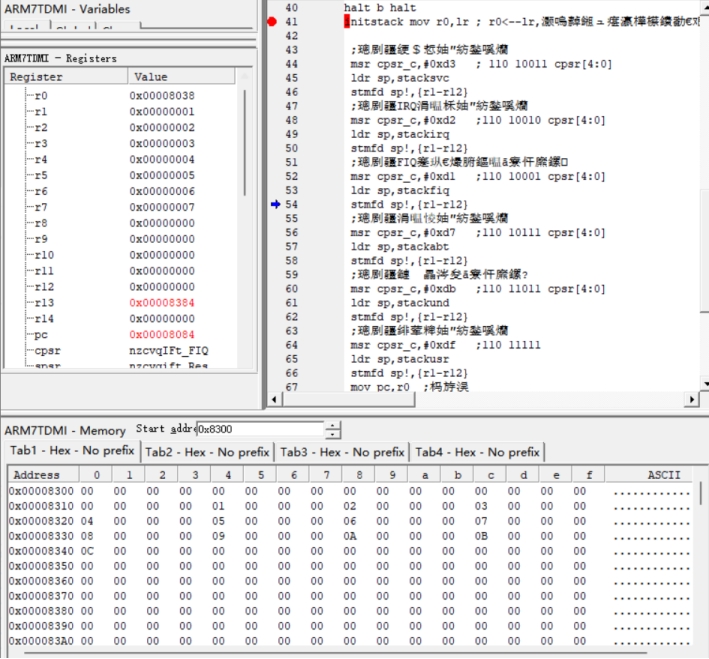Decrement the start address with the down stepper
The image size is (709, 659).
333,434
